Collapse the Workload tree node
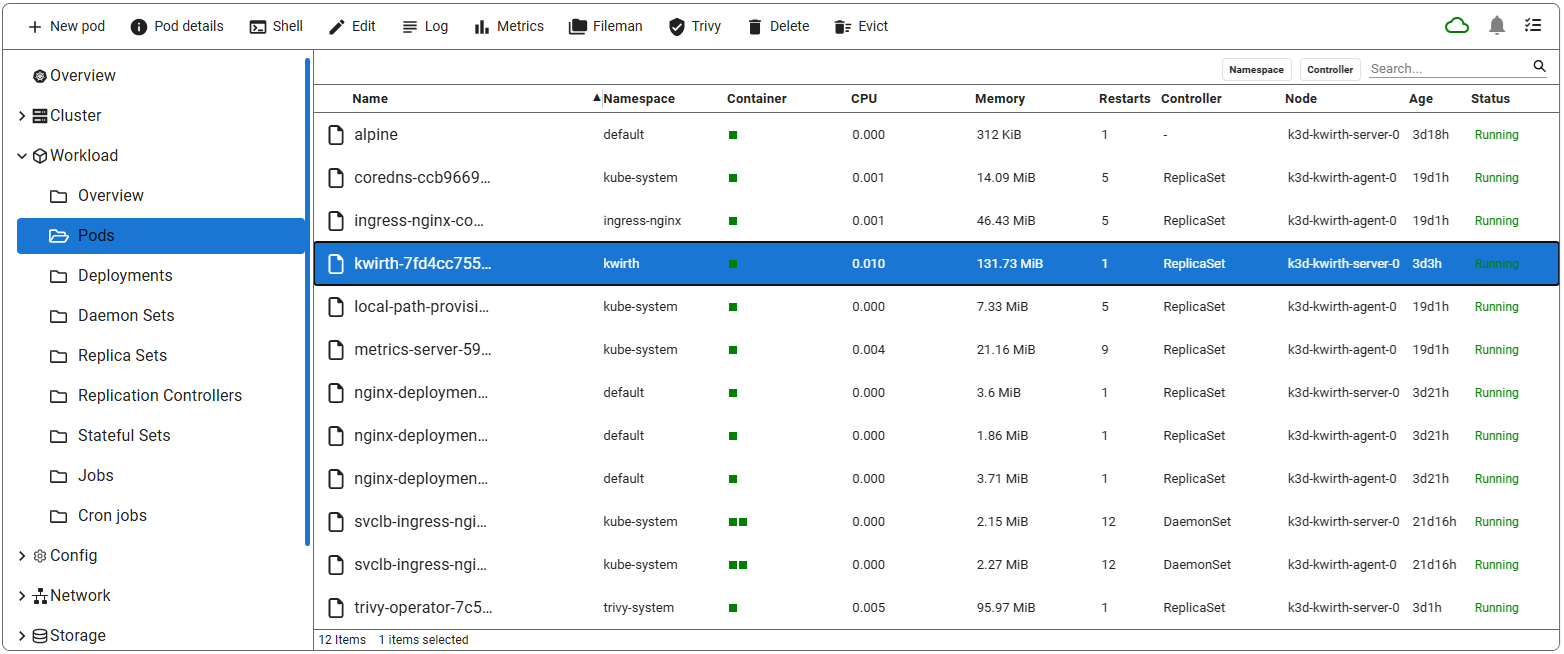 [22, 156]
